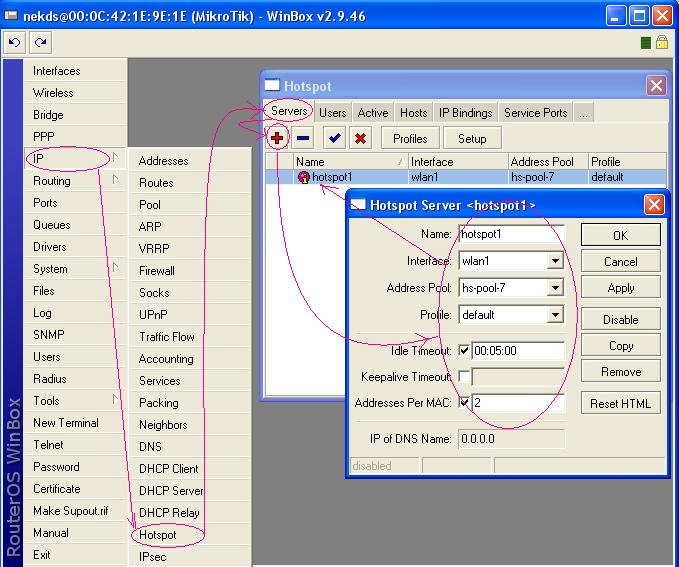The height and width of the screenshot is (567, 679).
Task: Click the green traffic indicator icon
Action: (x=646, y=42)
